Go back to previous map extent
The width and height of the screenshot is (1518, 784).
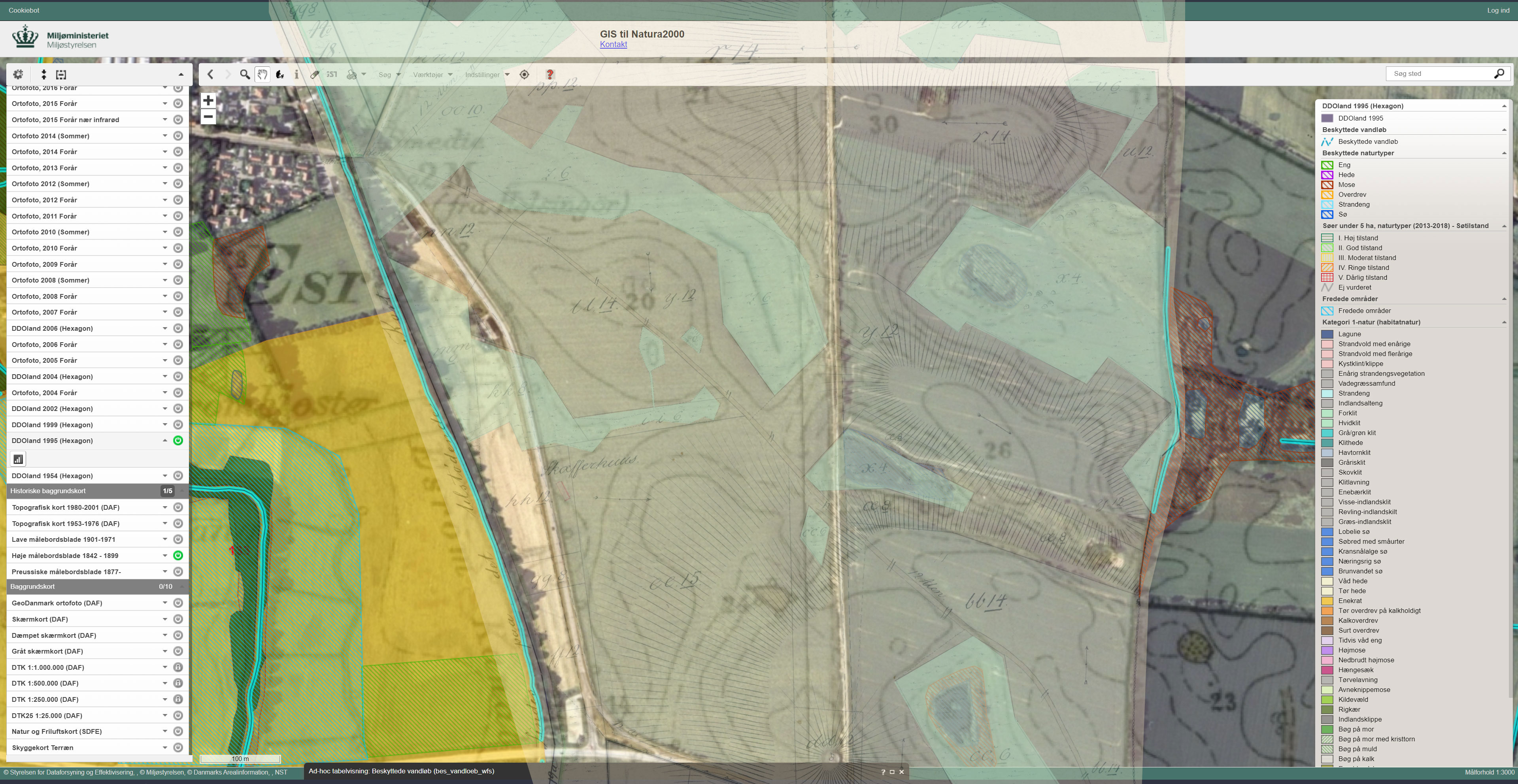210,74
